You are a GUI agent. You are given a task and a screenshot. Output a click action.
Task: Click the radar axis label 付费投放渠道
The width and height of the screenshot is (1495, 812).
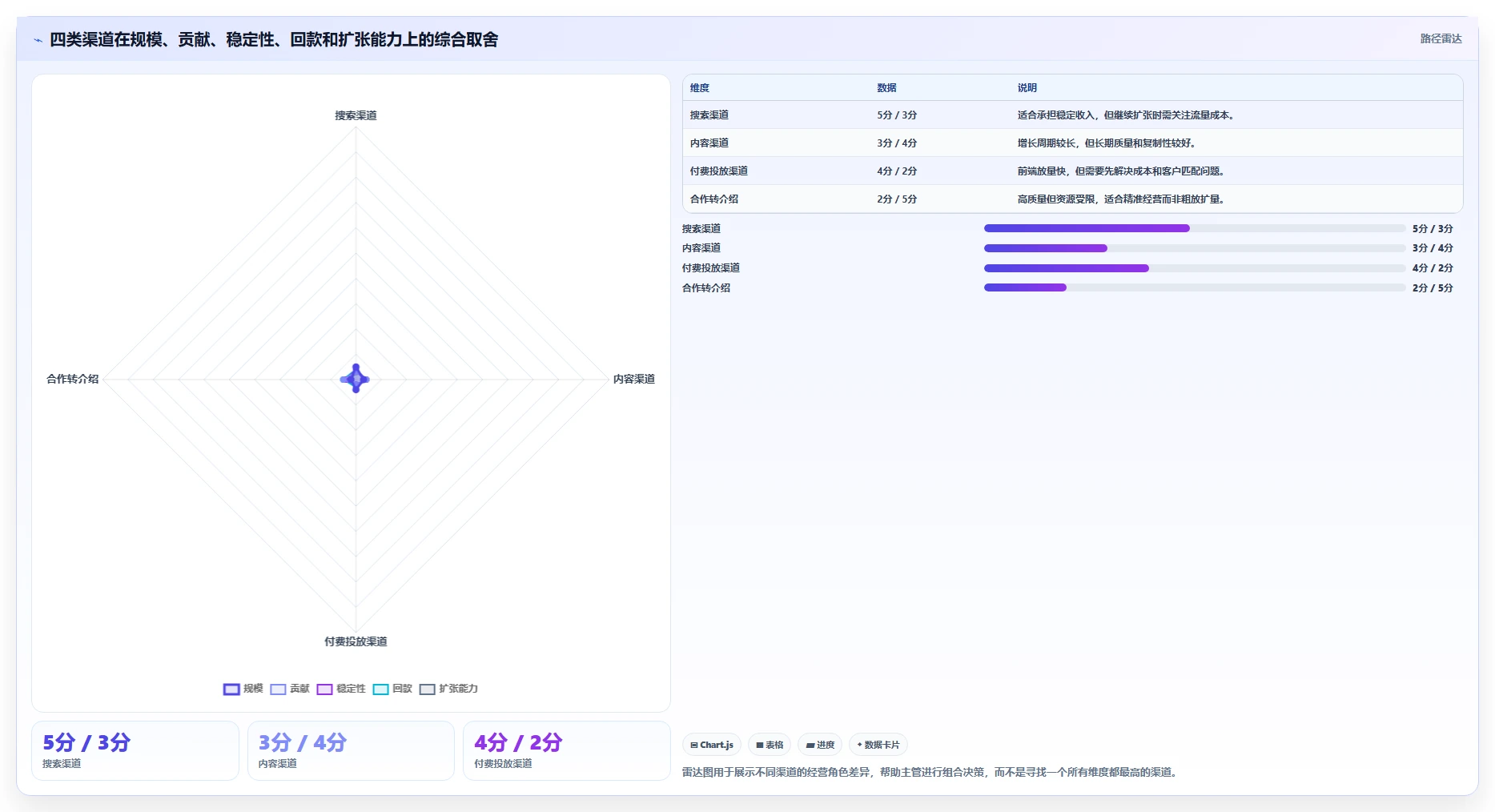coord(356,641)
